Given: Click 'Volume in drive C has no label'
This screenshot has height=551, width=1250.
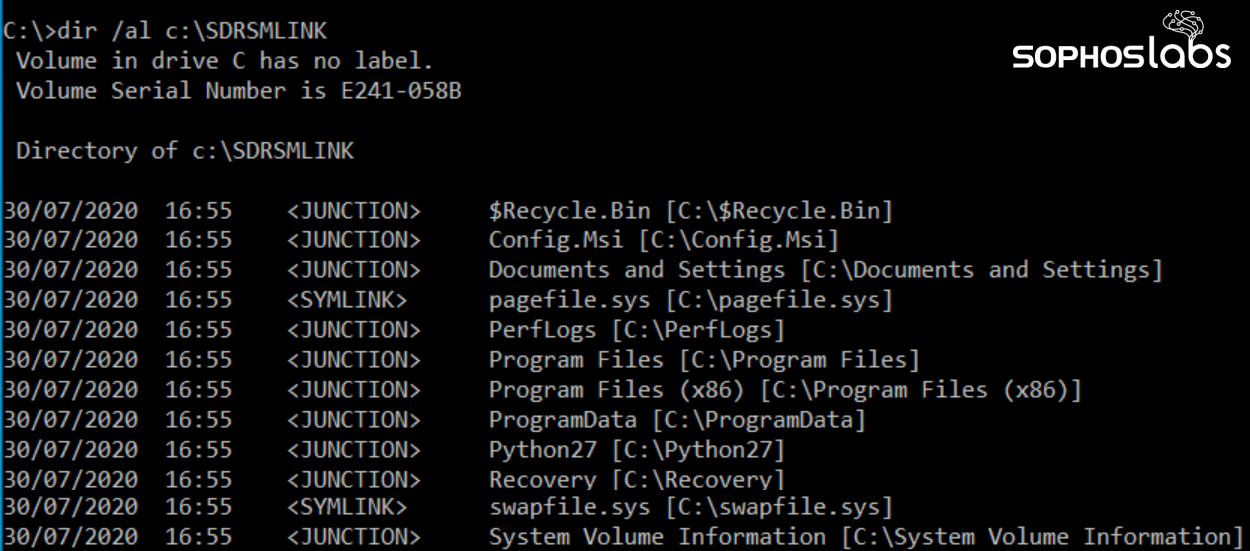Looking at the screenshot, I should pyautogui.click(x=224, y=61).
